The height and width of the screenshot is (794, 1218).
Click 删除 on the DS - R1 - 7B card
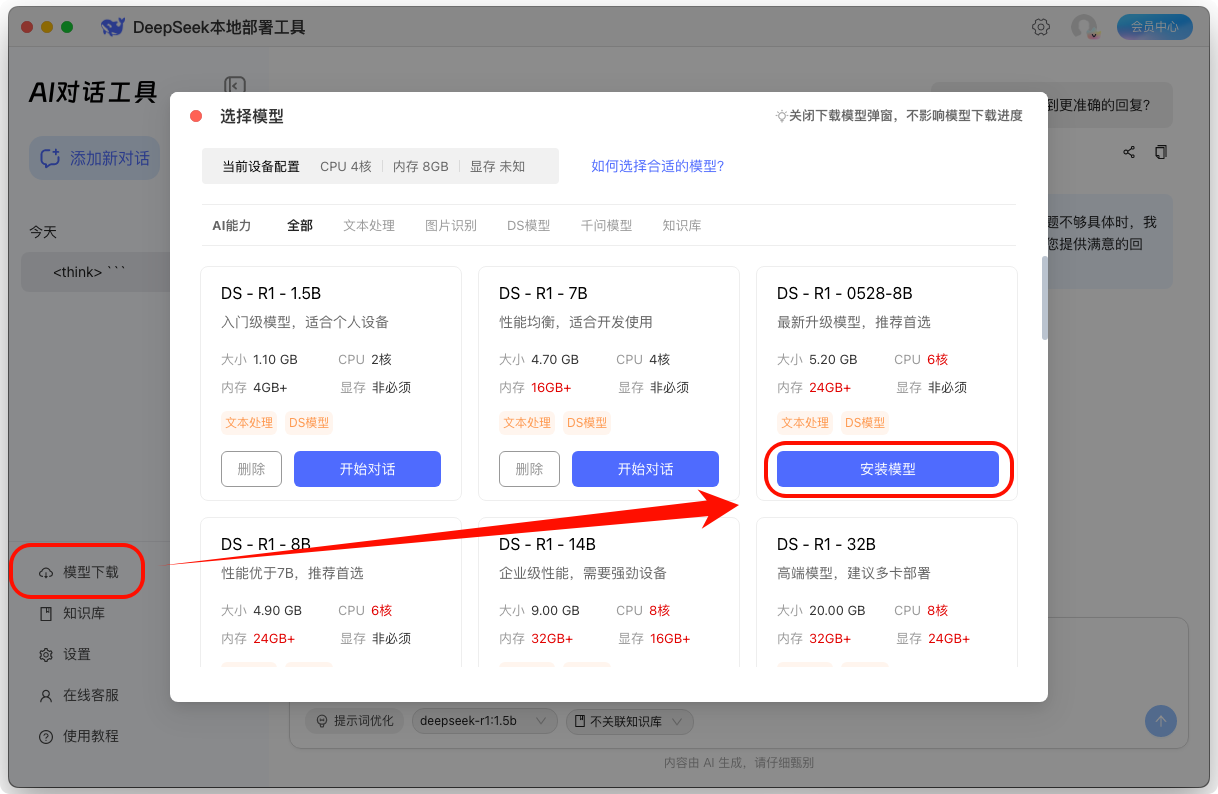pos(529,469)
